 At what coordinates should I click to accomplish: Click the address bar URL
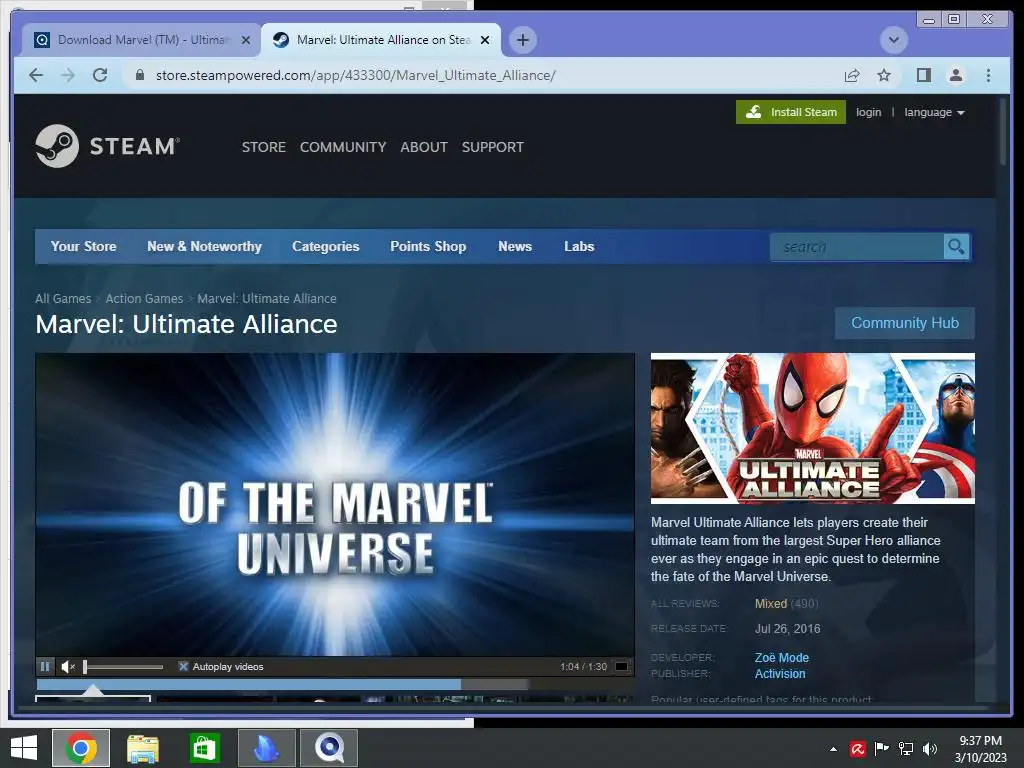click(x=356, y=75)
